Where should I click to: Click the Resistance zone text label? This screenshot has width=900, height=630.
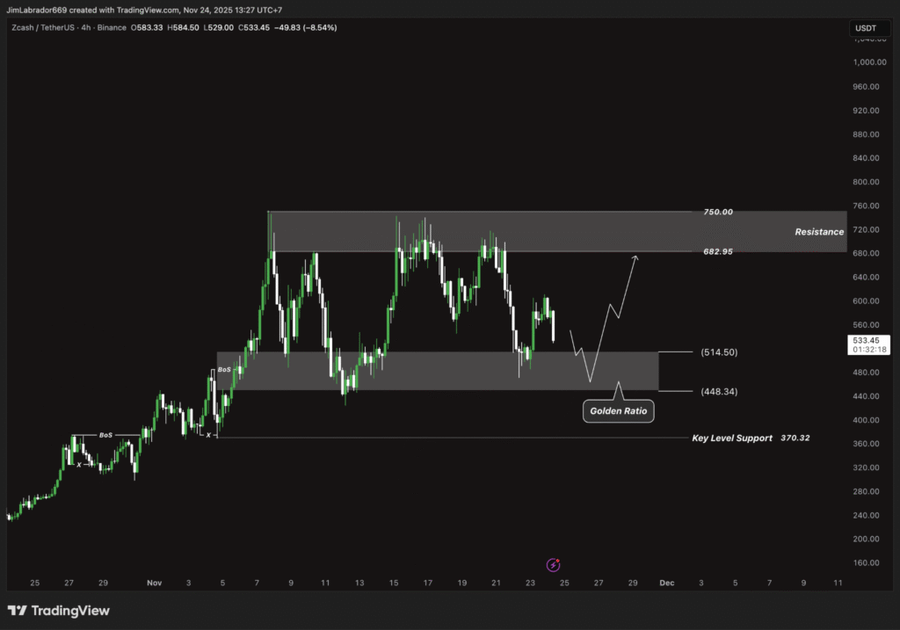[x=819, y=232]
